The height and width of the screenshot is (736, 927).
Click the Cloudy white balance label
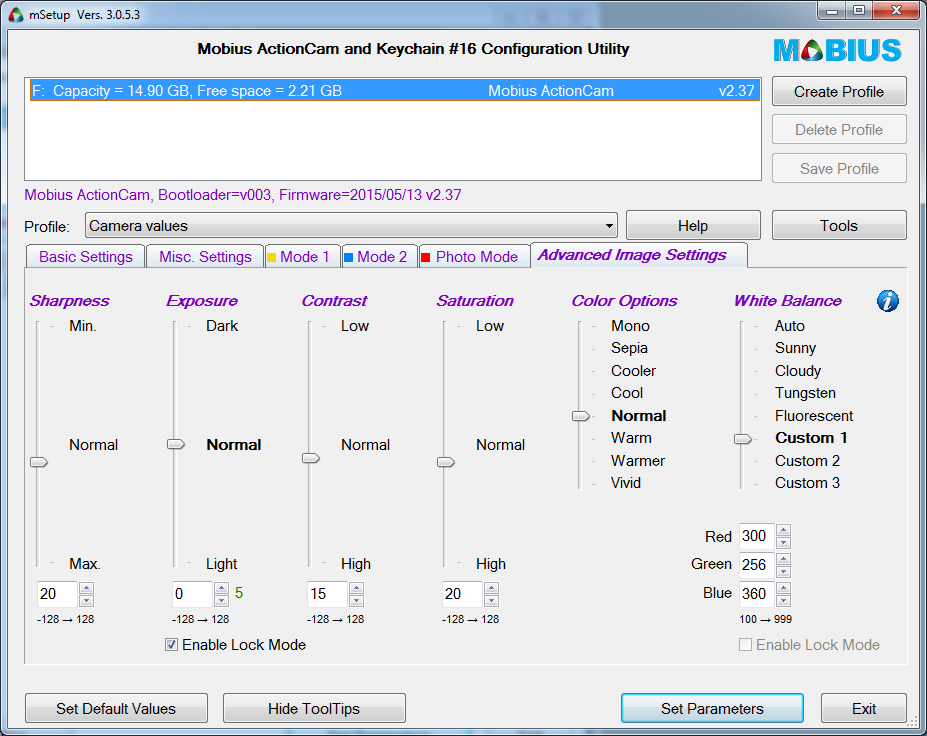click(x=798, y=371)
